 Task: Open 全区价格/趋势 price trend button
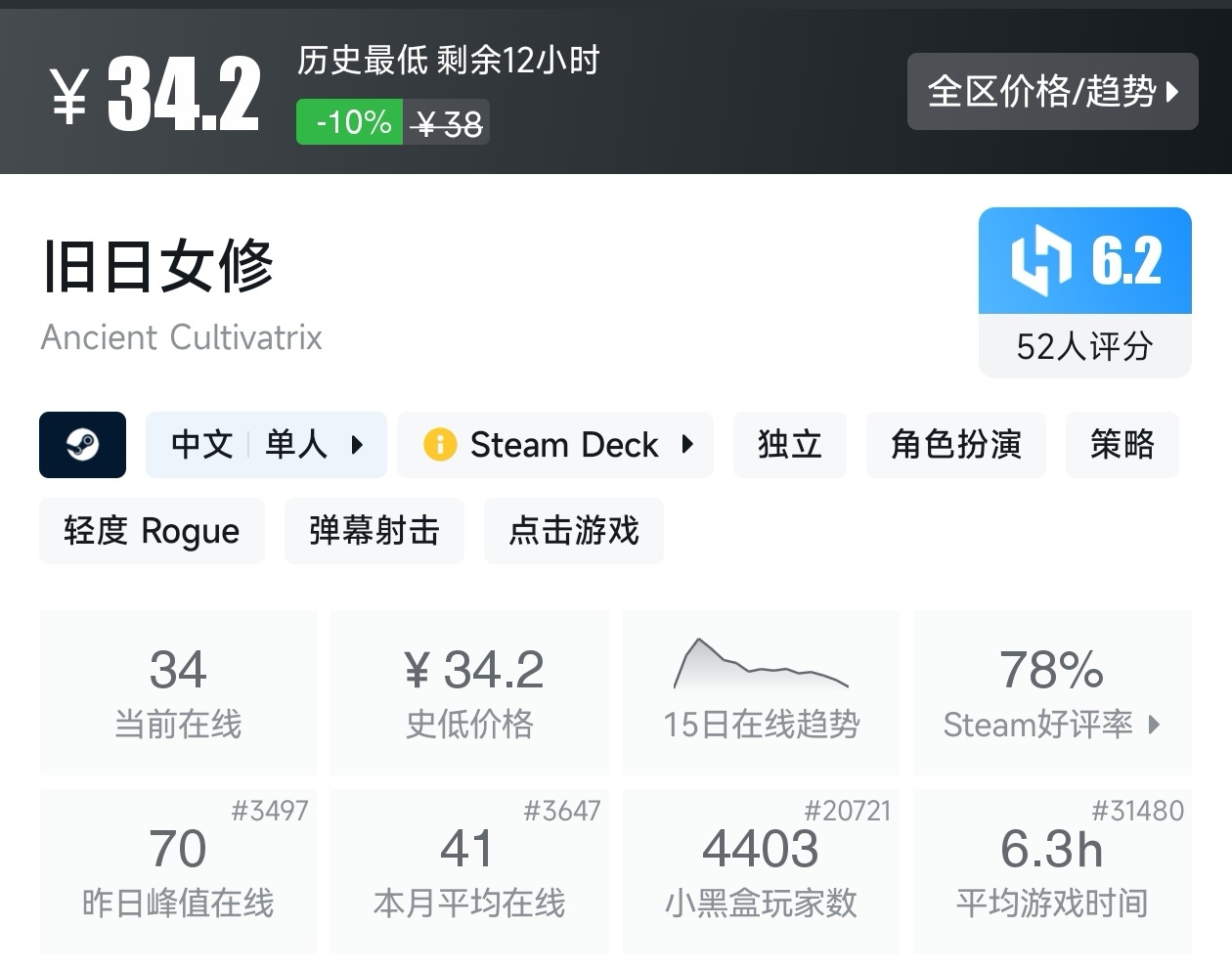tap(1052, 92)
